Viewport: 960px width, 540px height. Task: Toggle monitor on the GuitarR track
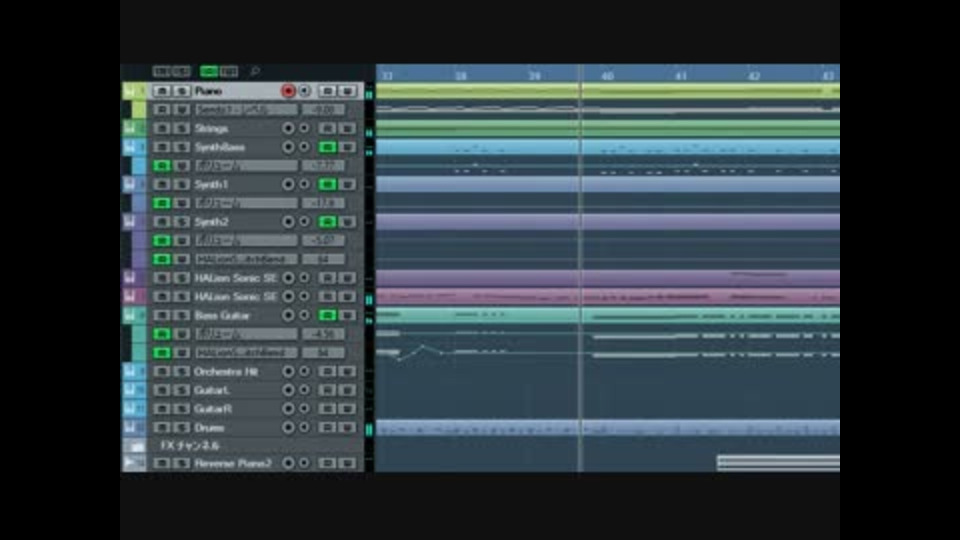tap(304, 408)
